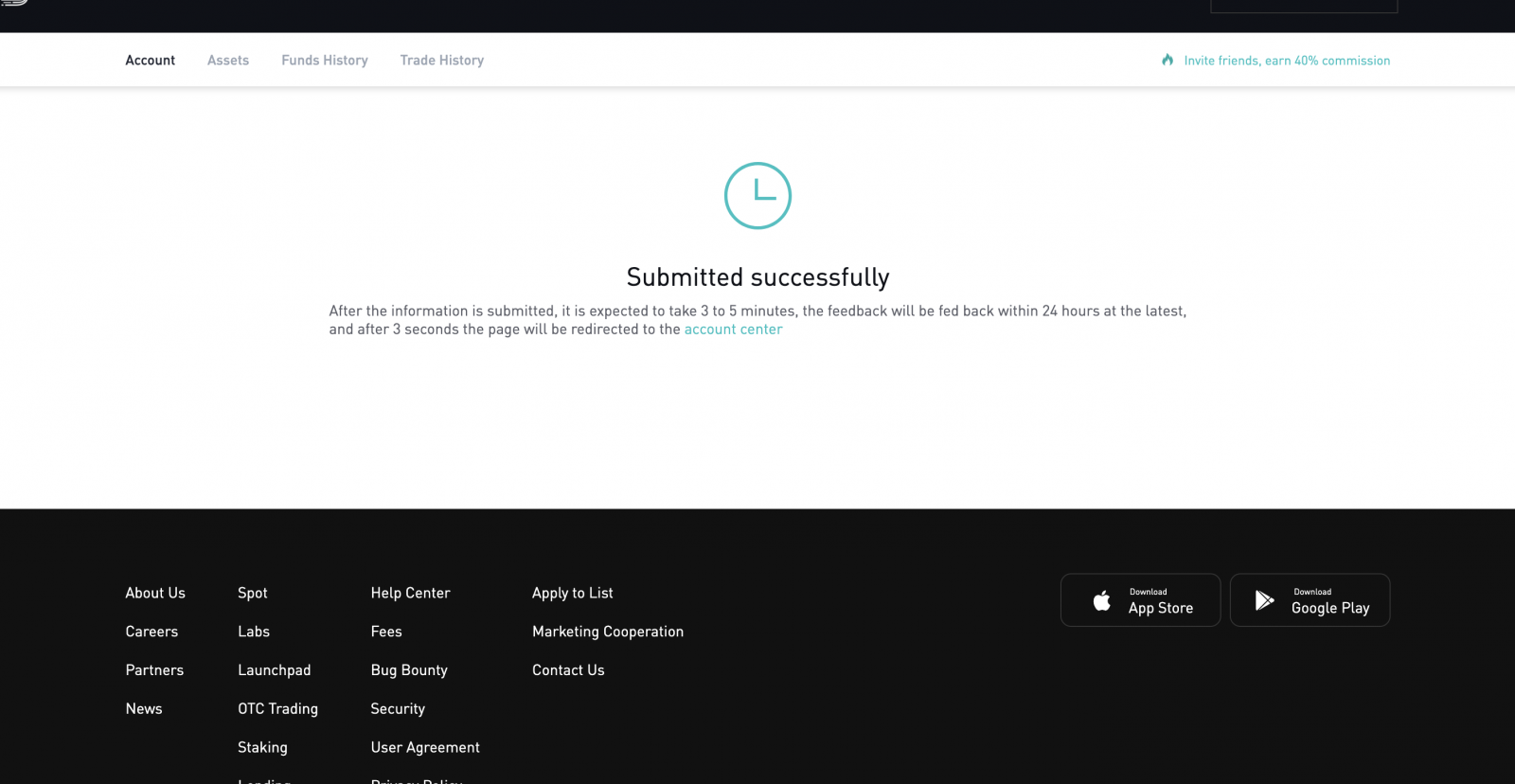Click the Google Play triangle logo
Screen dimensions: 1515x784
(1264, 600)
